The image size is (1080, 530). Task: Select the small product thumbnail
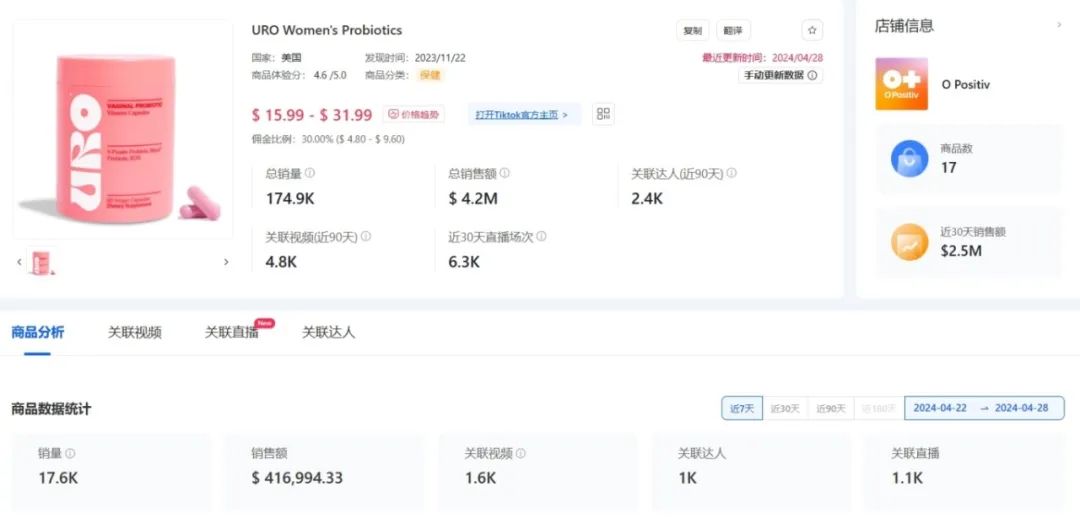[x=41, y=262]
